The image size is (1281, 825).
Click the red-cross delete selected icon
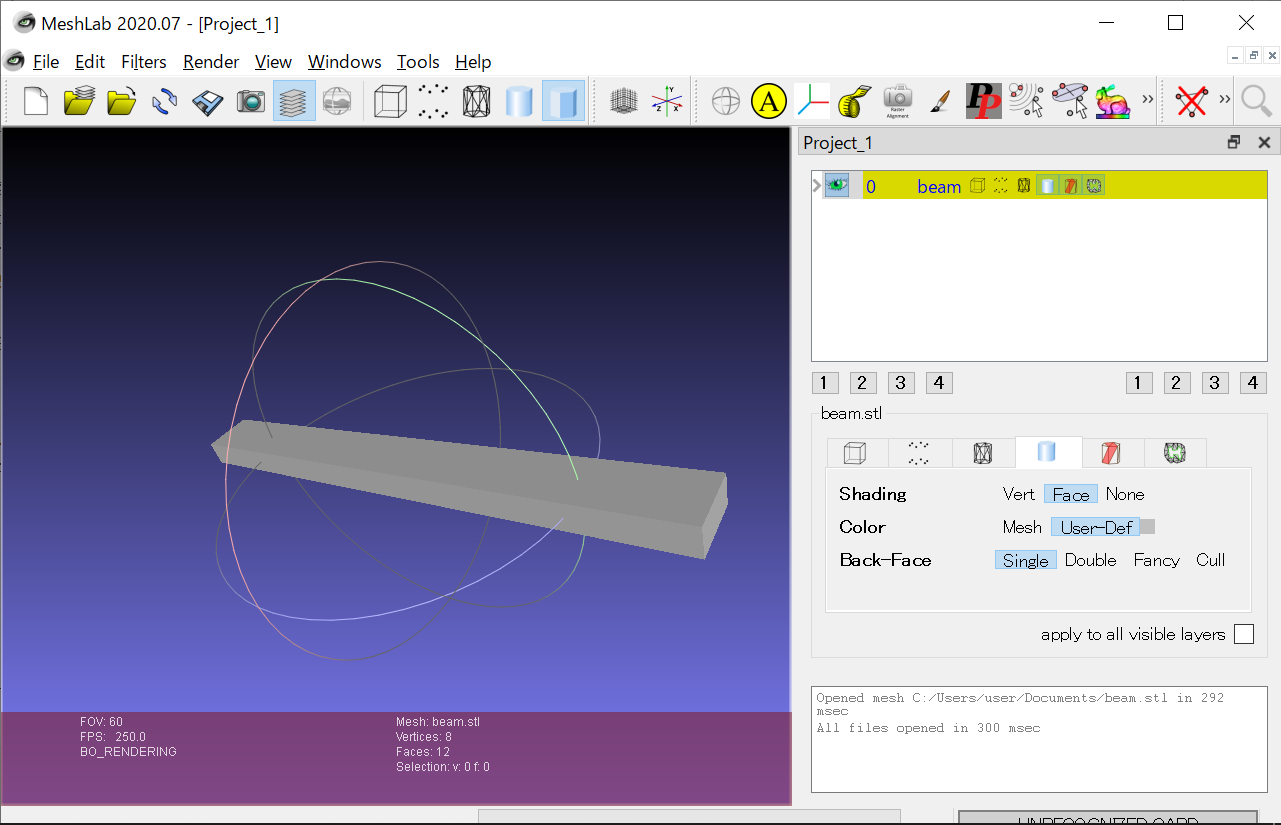tap(1190, 101)
